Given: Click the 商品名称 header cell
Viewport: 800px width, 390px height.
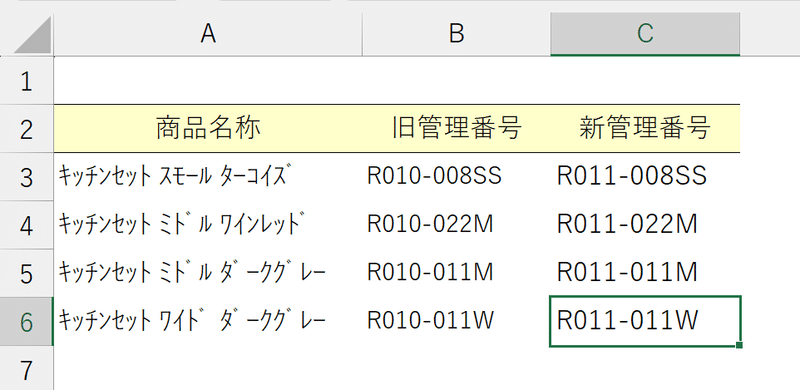Looking at the screenshot, I should pyautogui.click(x=208, y=129).
